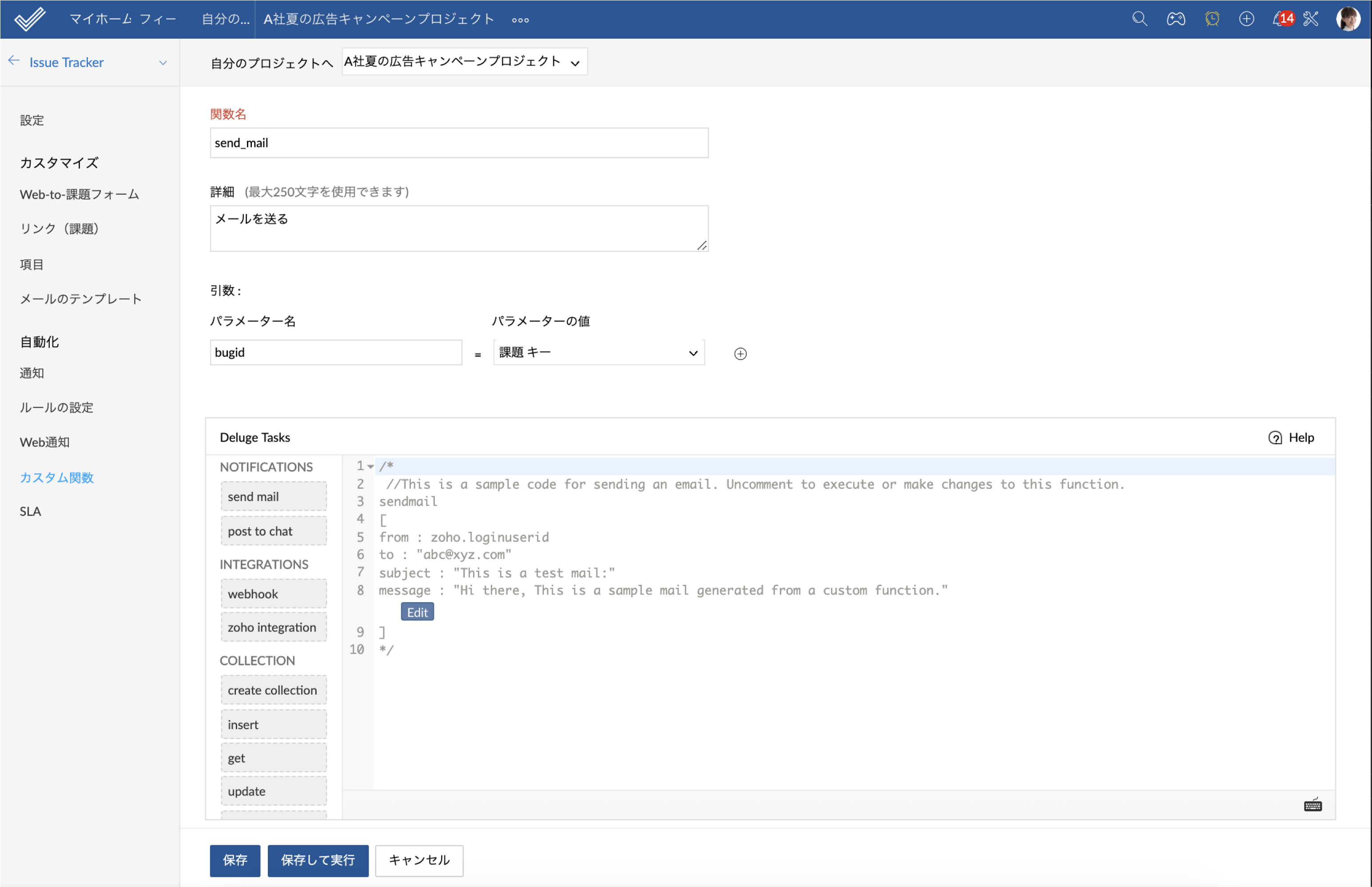1372x887 pixels.
Task: Click code line 3 sendmail
Action: pyautogui.click(x=407, y=502)
